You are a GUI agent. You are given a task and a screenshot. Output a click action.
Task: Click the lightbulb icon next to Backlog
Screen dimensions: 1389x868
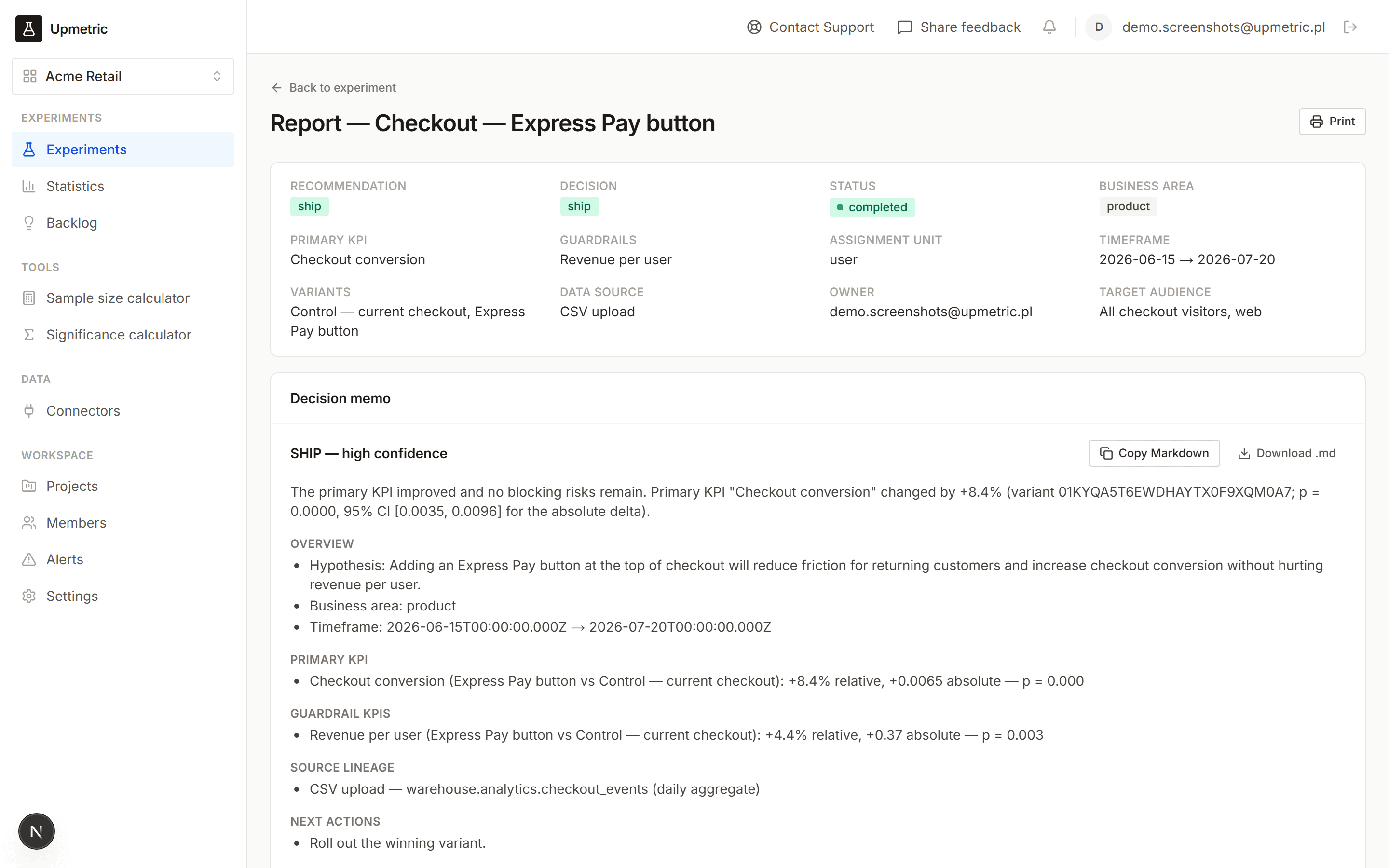(x=29, y=223)
